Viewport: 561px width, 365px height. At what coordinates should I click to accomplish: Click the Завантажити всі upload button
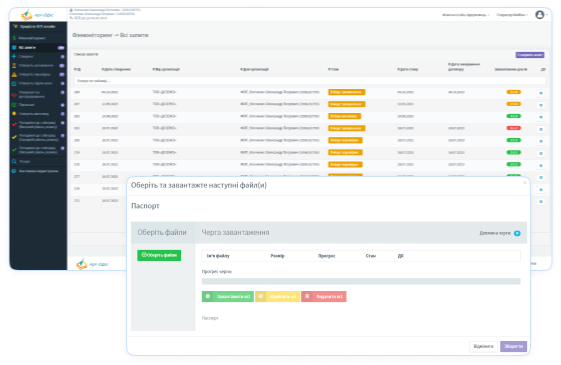click(228, 297)
